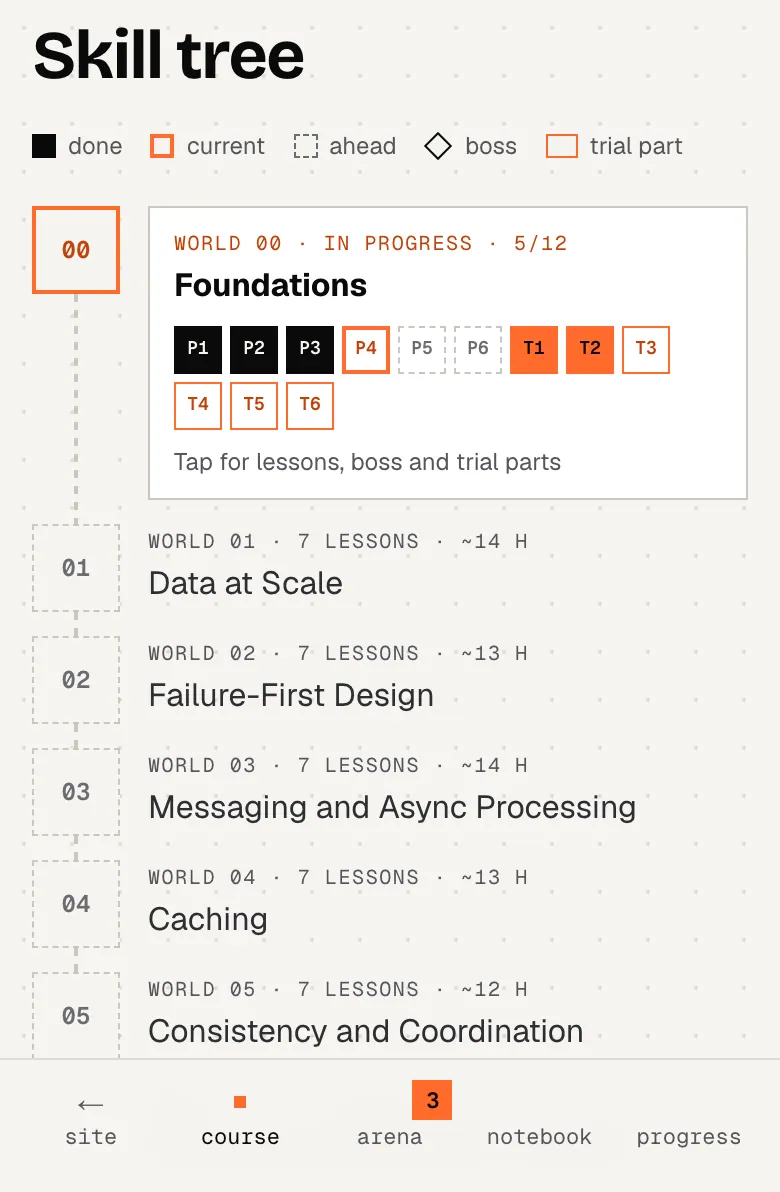Open trial part T2

[590, 350]
